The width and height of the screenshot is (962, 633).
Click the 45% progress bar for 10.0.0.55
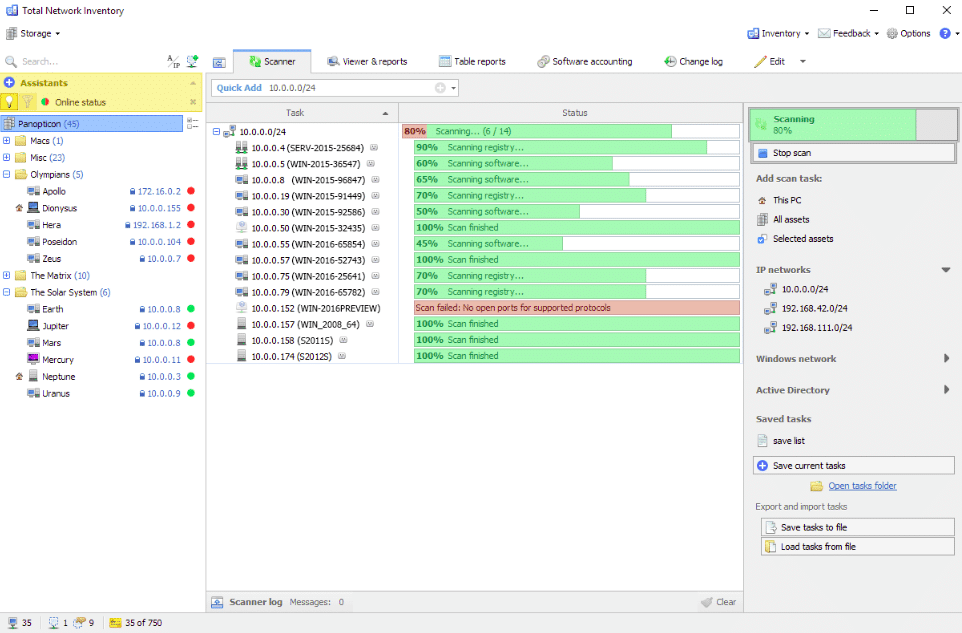(x=577, y=244)
